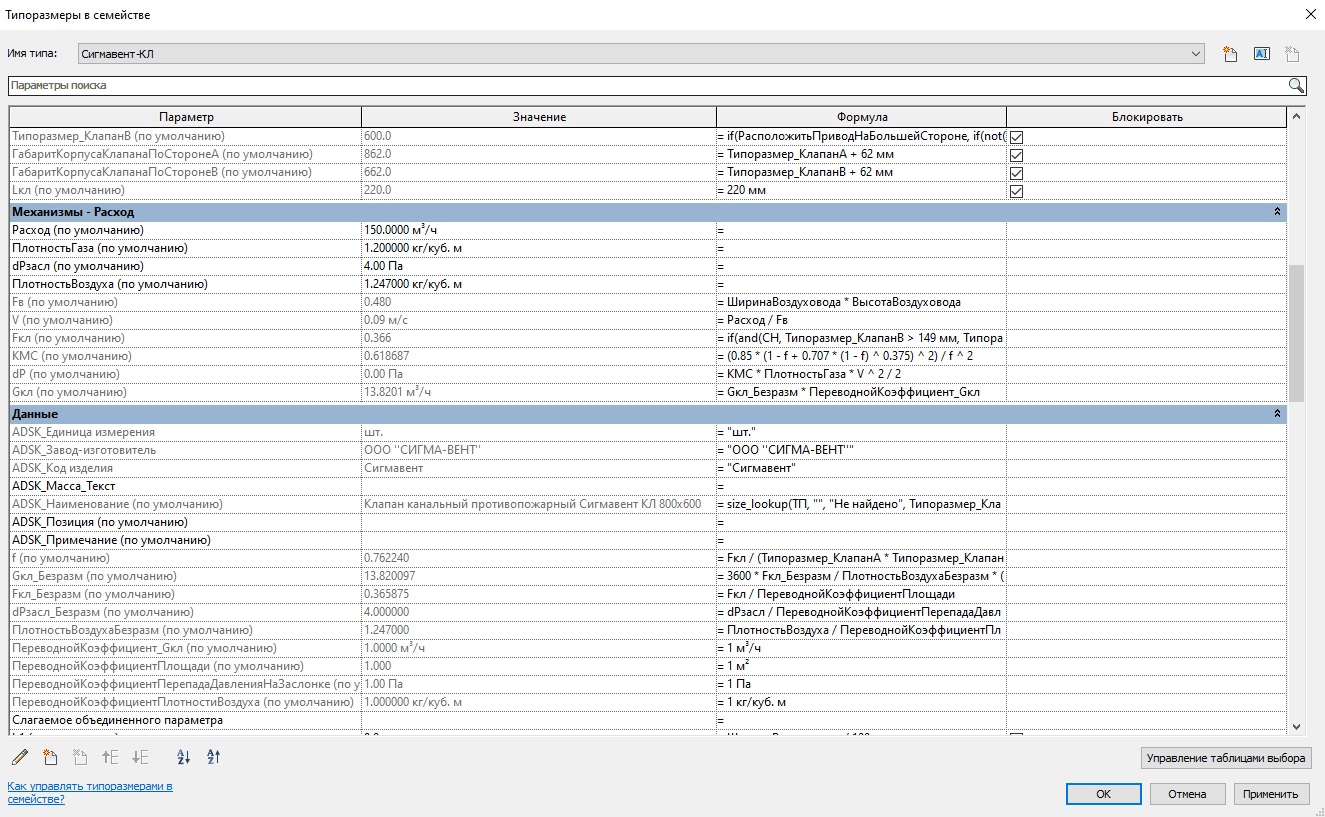The height and width of the screenshot is (817, 1325).
Task: Click the Move Parameter Up icon
Action: (111, 757)
